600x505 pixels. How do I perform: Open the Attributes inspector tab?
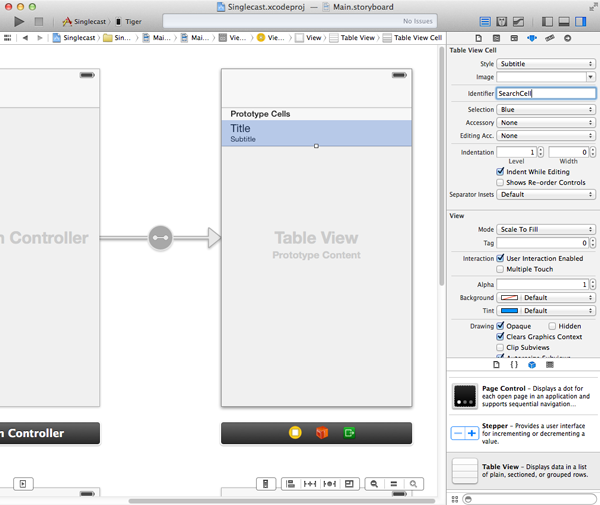tap(532, 38)
